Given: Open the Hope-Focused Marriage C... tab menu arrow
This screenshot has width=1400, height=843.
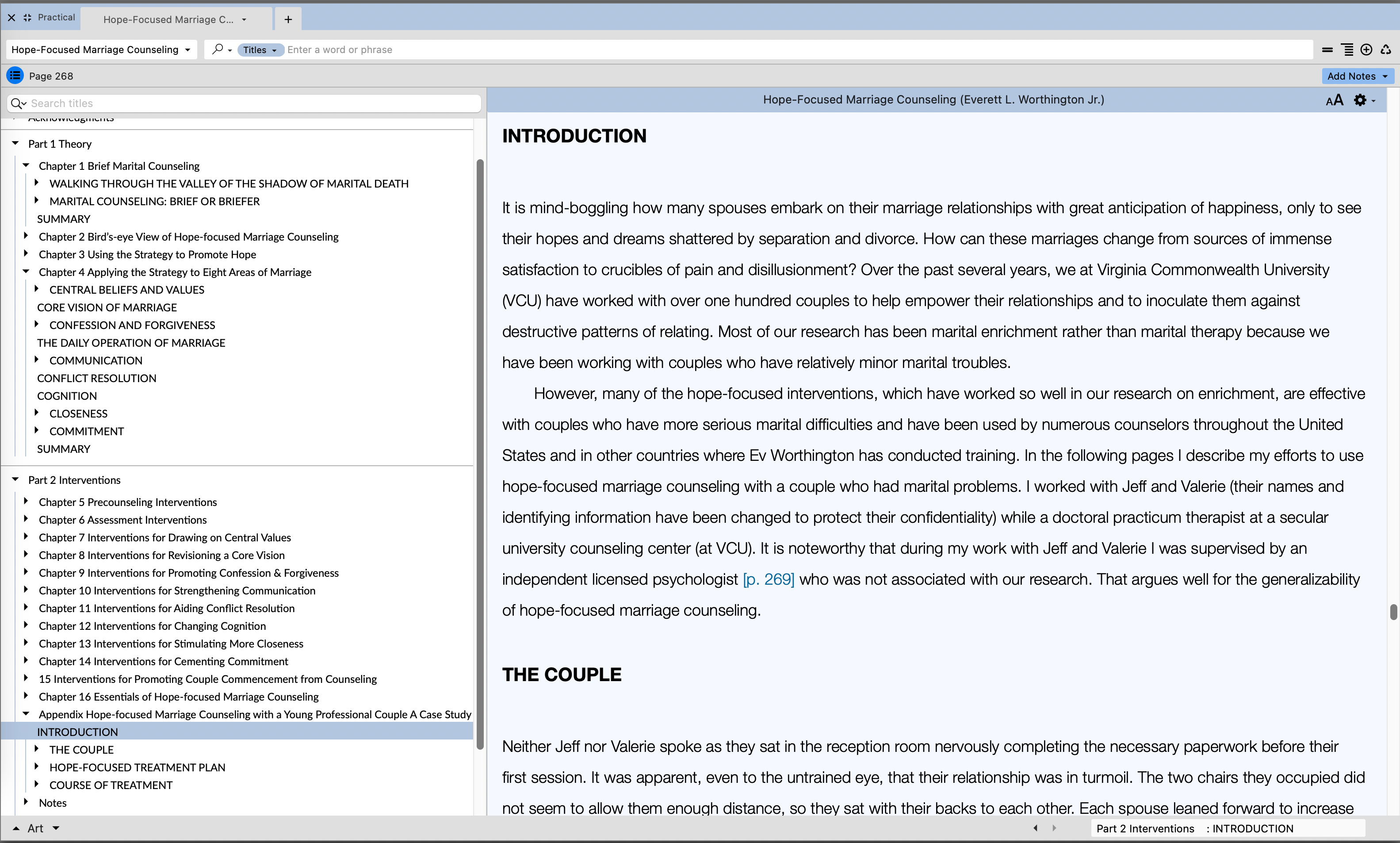Looking at the screenshot, I should pos(244,19).
